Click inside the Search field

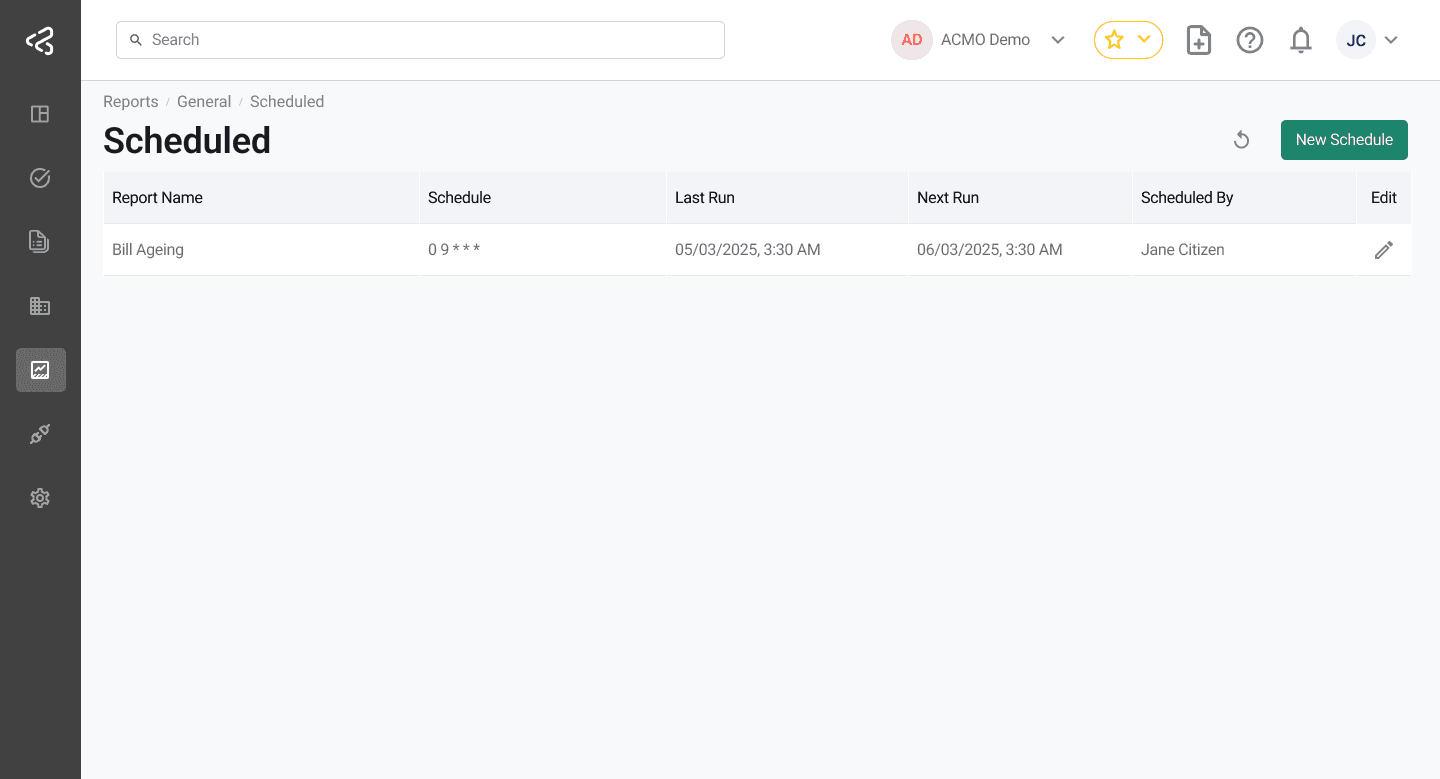pyautogui.click(x=420, y=40)
